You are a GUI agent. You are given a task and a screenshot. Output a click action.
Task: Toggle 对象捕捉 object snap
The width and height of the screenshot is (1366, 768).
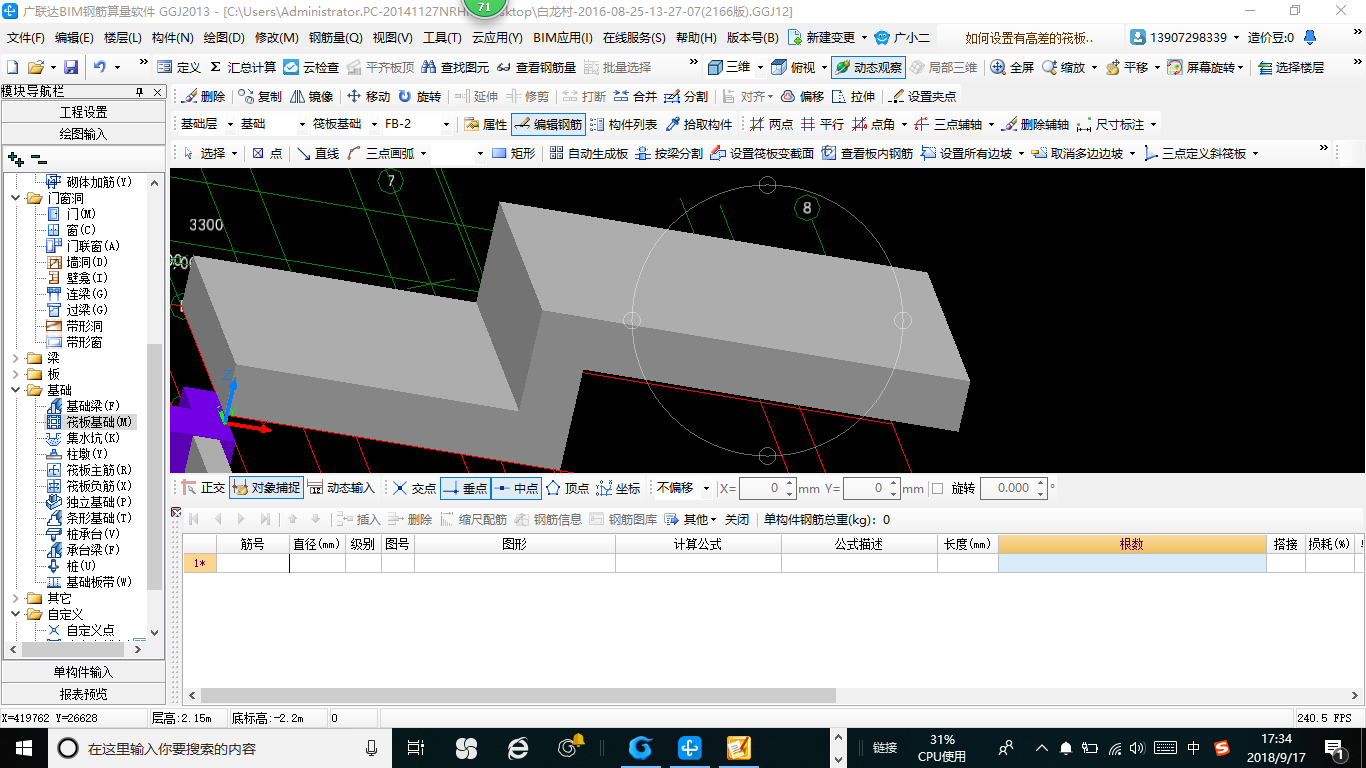(266, 488)
